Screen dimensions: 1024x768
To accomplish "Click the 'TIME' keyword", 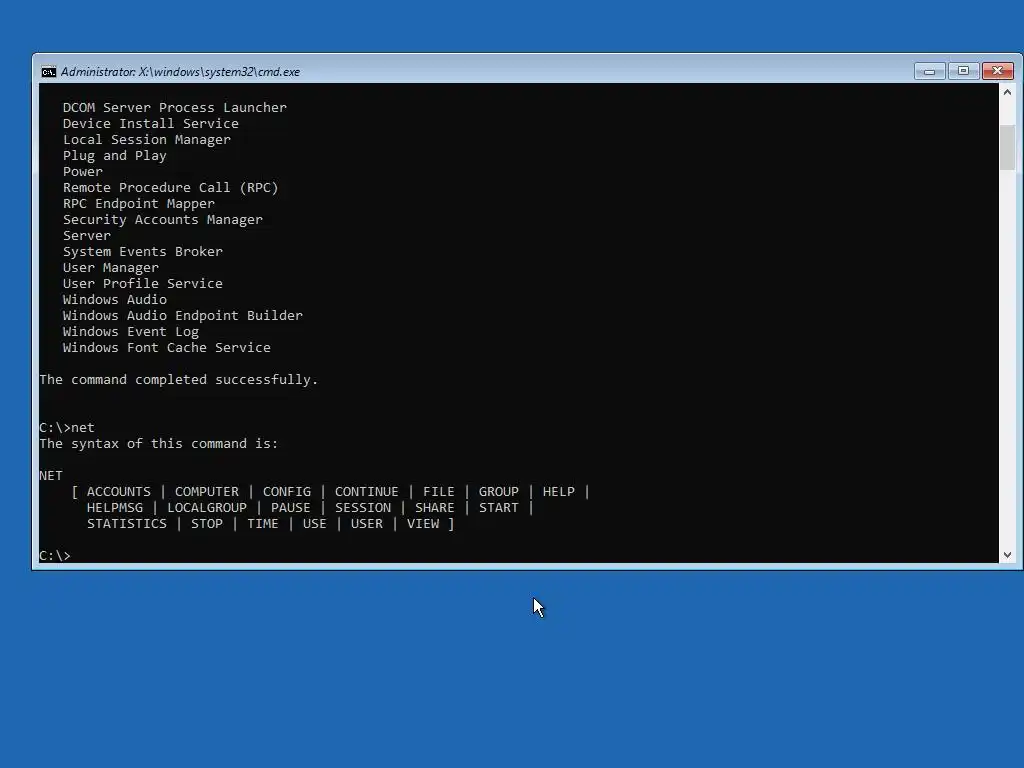I will pos(263,524).
